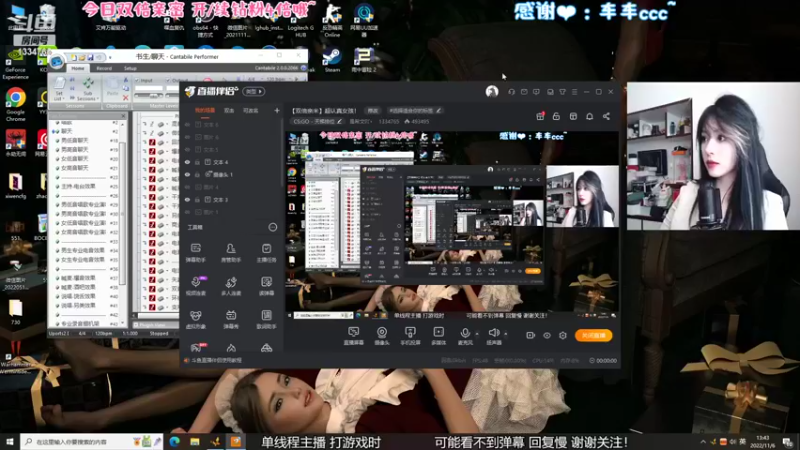Open the microphone volume arrow dropdown
The width and height of the screenshot is (800, 450).
point(477,334)
